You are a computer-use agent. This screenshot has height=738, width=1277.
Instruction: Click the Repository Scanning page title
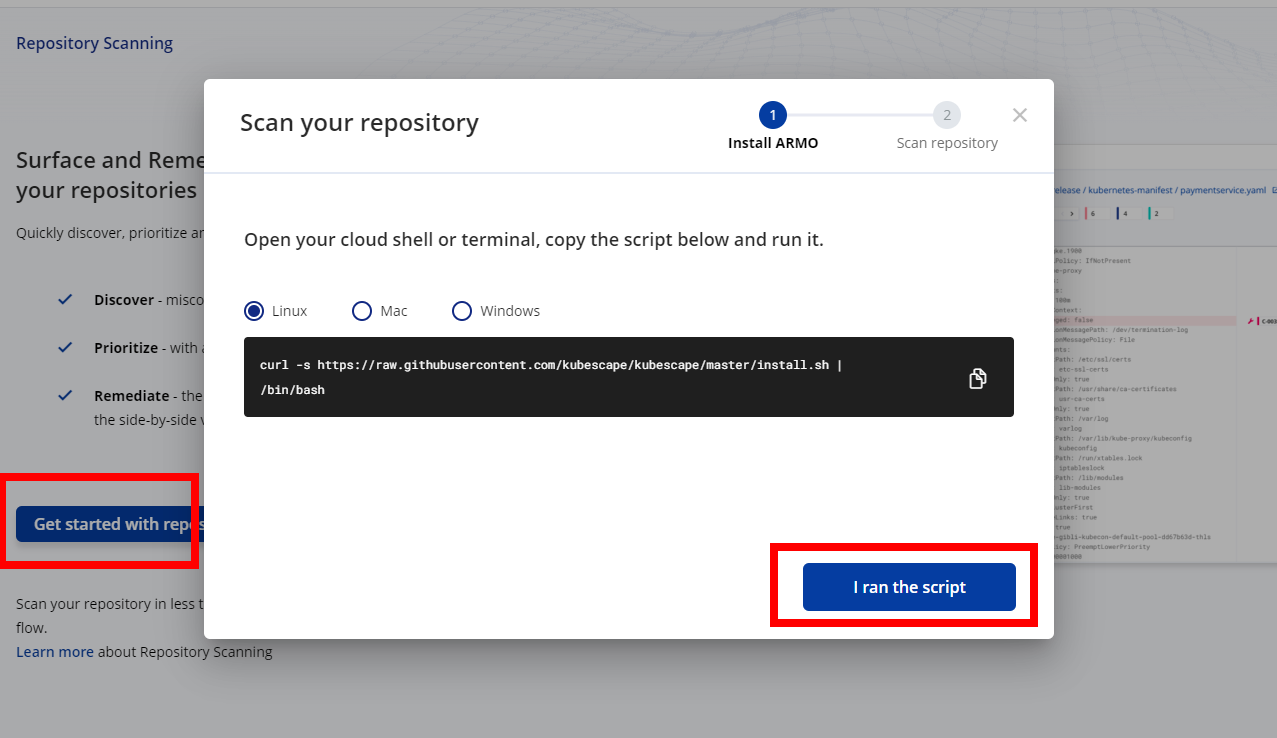[x=94, y=43]
